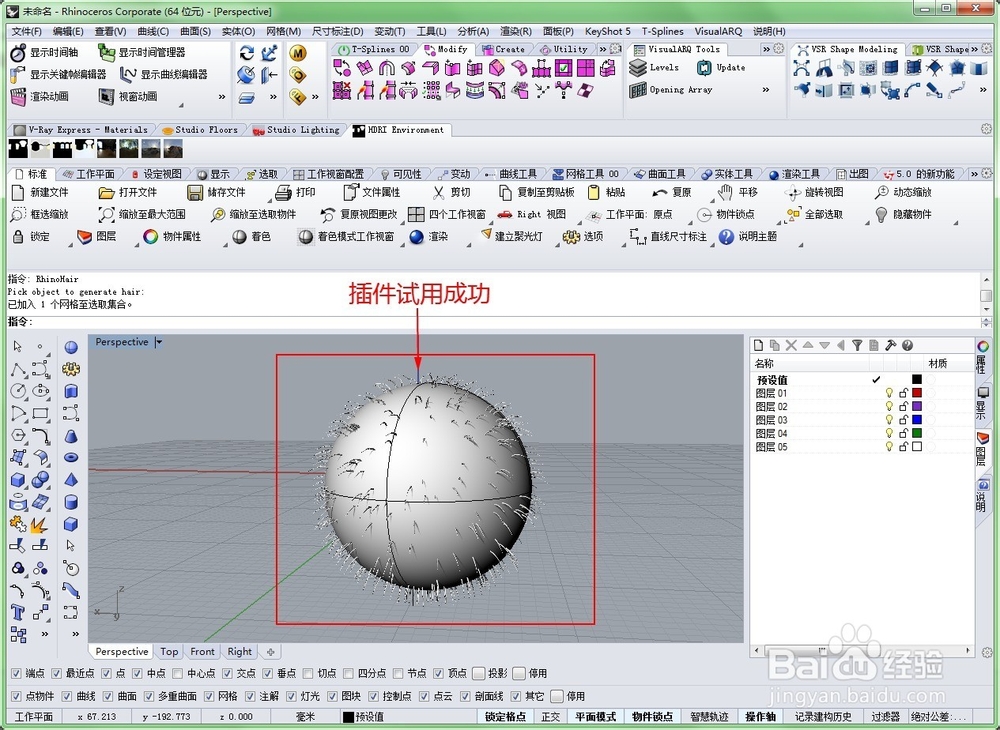Screen dimensions: 1000x730
Task: Toggle 正交 ortho in status bar
Action: (550, 717)
